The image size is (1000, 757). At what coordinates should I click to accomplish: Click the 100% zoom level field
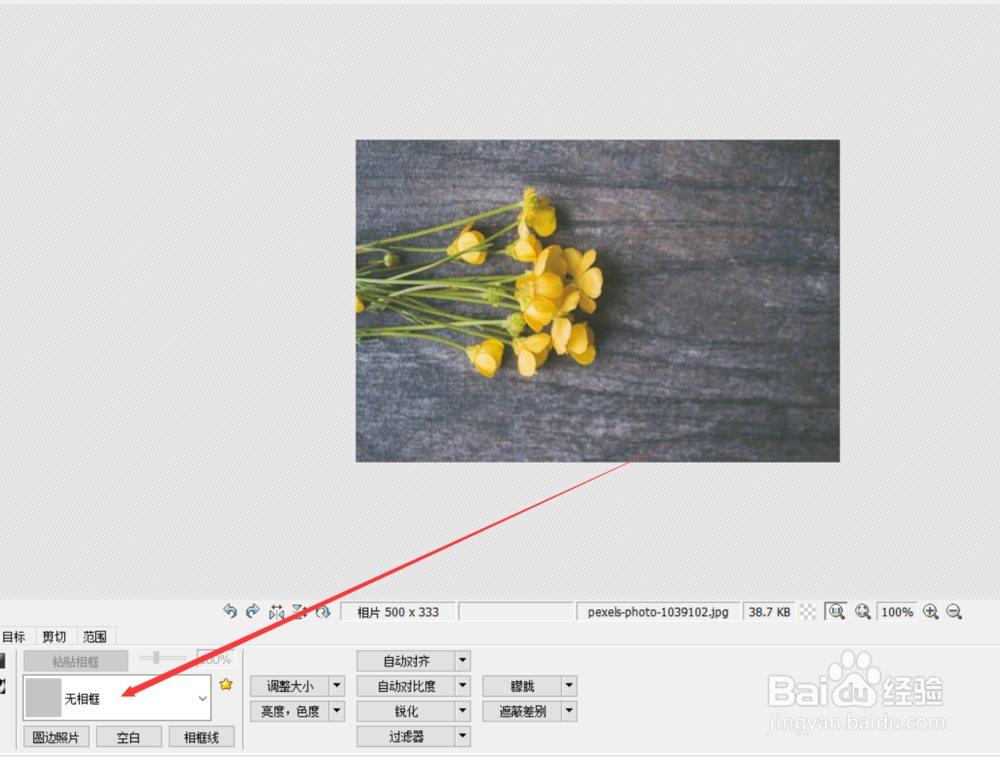pos(897,612)
